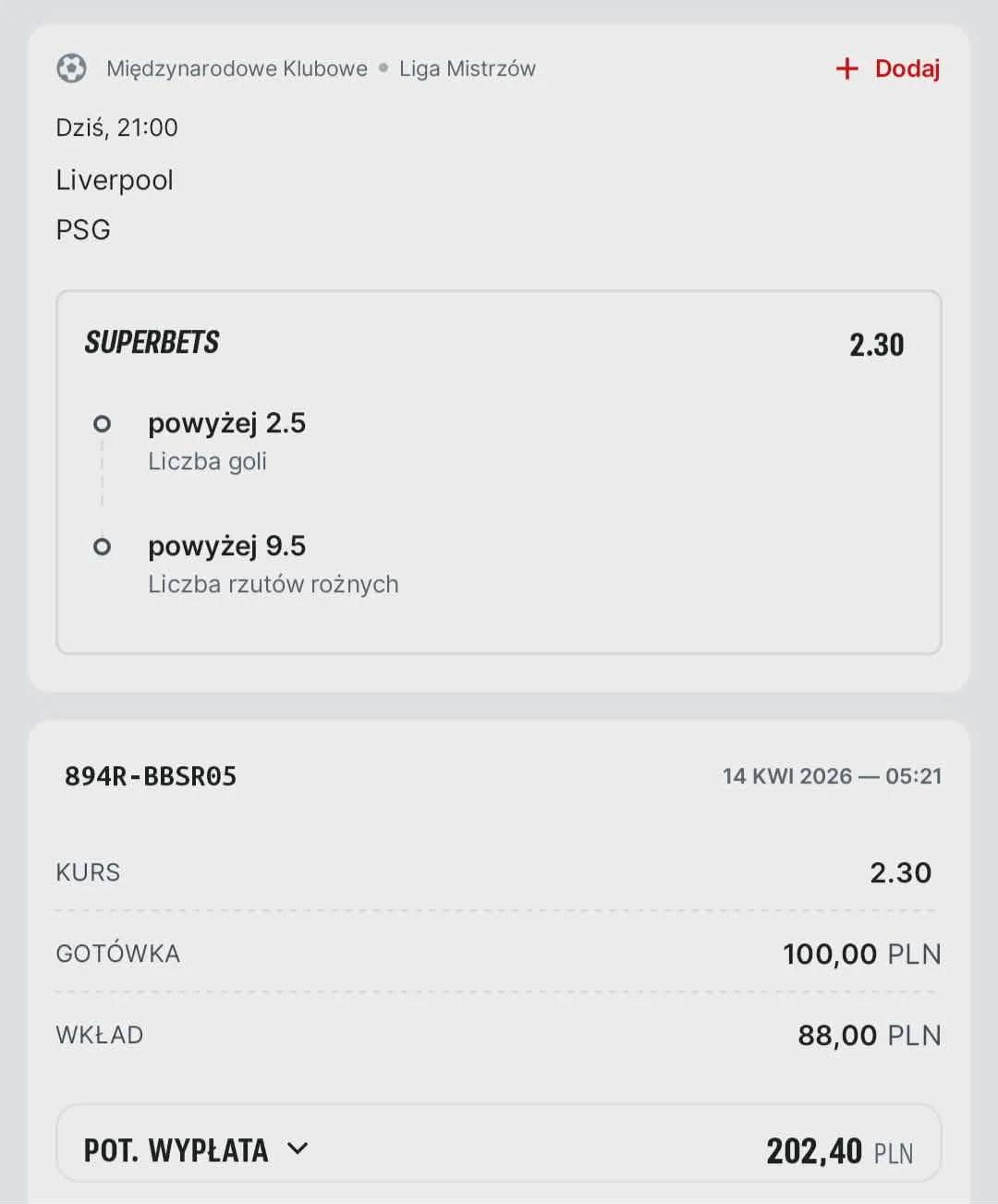Click the red plus icon beside Dodaj
Image resolution: width=998 pixels, height=1204 pixels.
coord(846,68)
